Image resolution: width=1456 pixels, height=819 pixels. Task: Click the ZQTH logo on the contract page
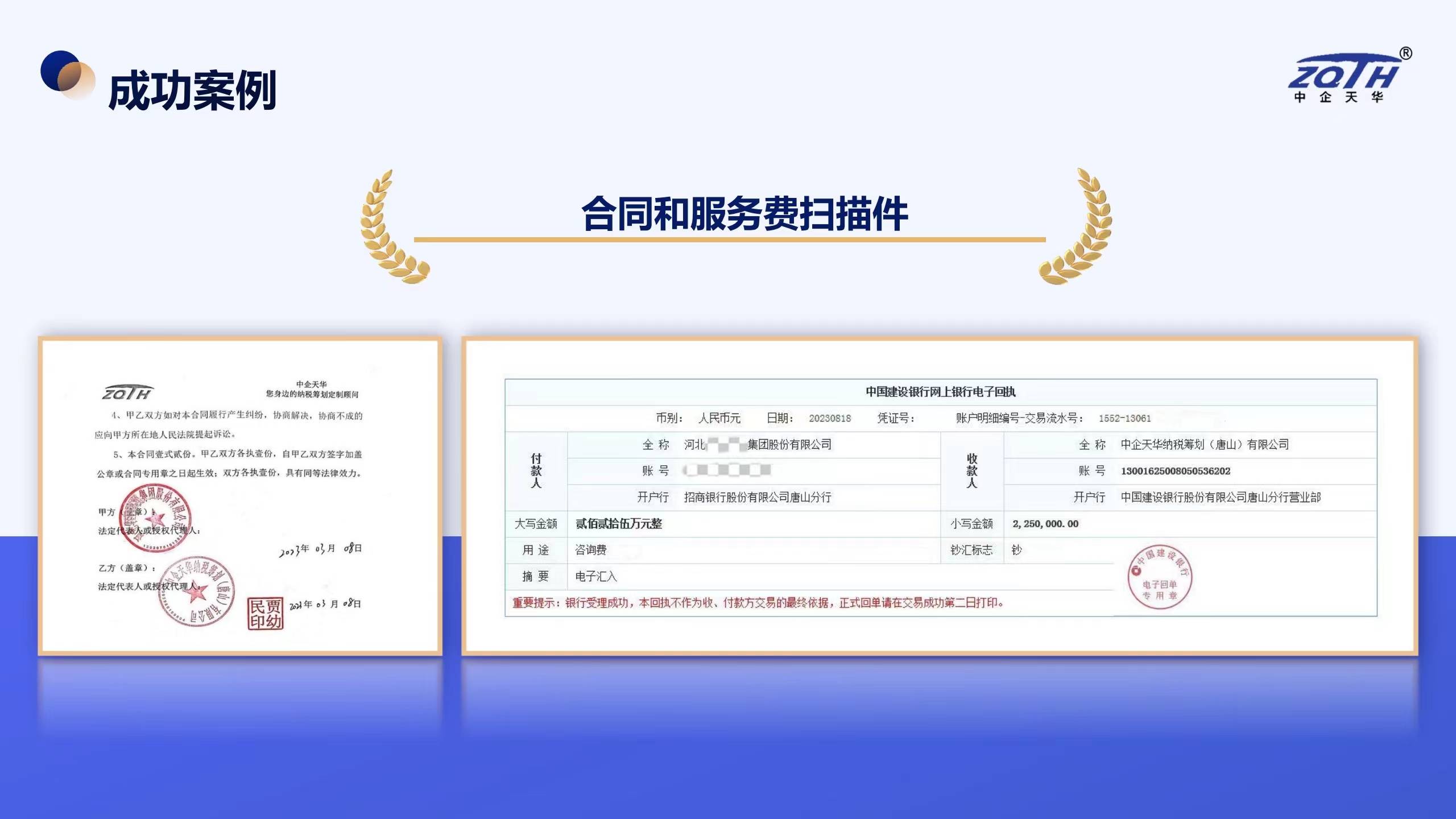127,392
